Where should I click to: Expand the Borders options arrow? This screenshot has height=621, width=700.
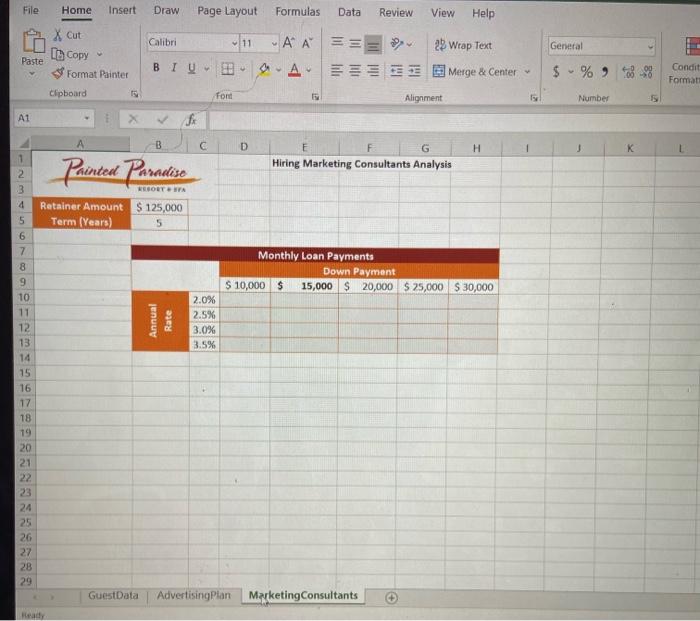click(x=242, y=69)
